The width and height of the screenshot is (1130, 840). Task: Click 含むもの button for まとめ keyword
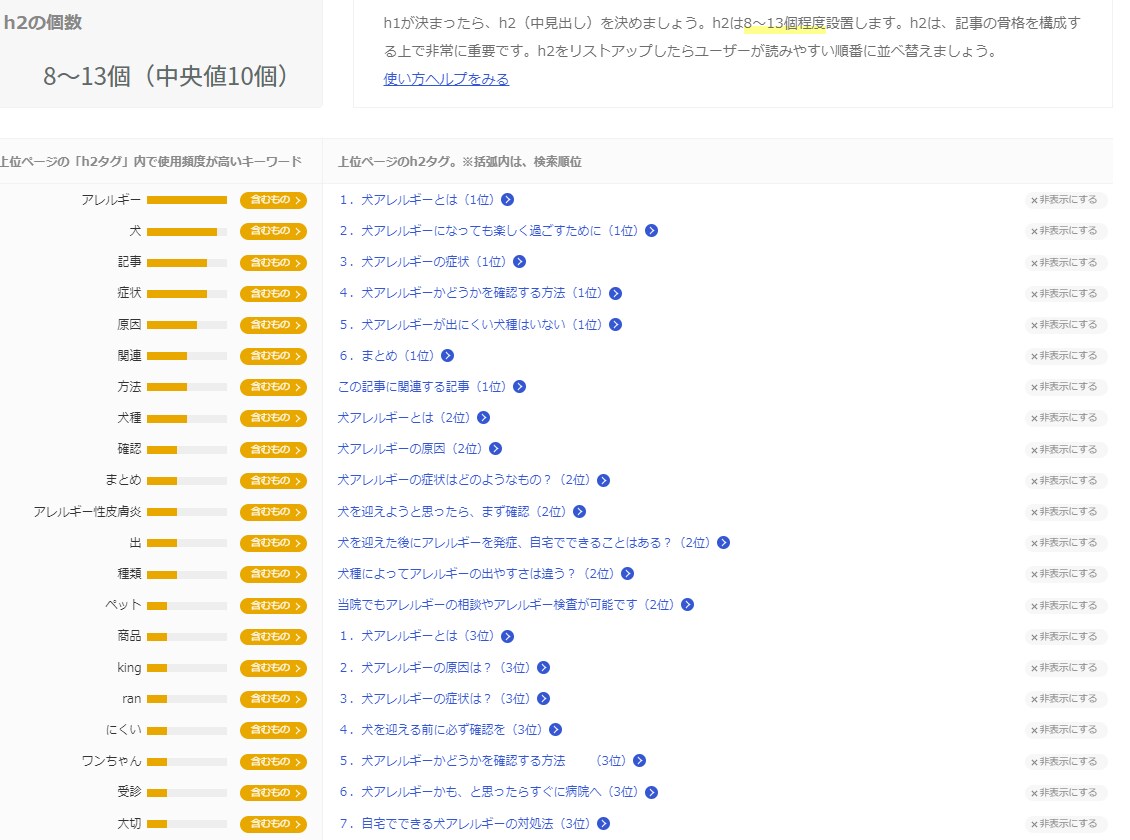click(274, 481)
